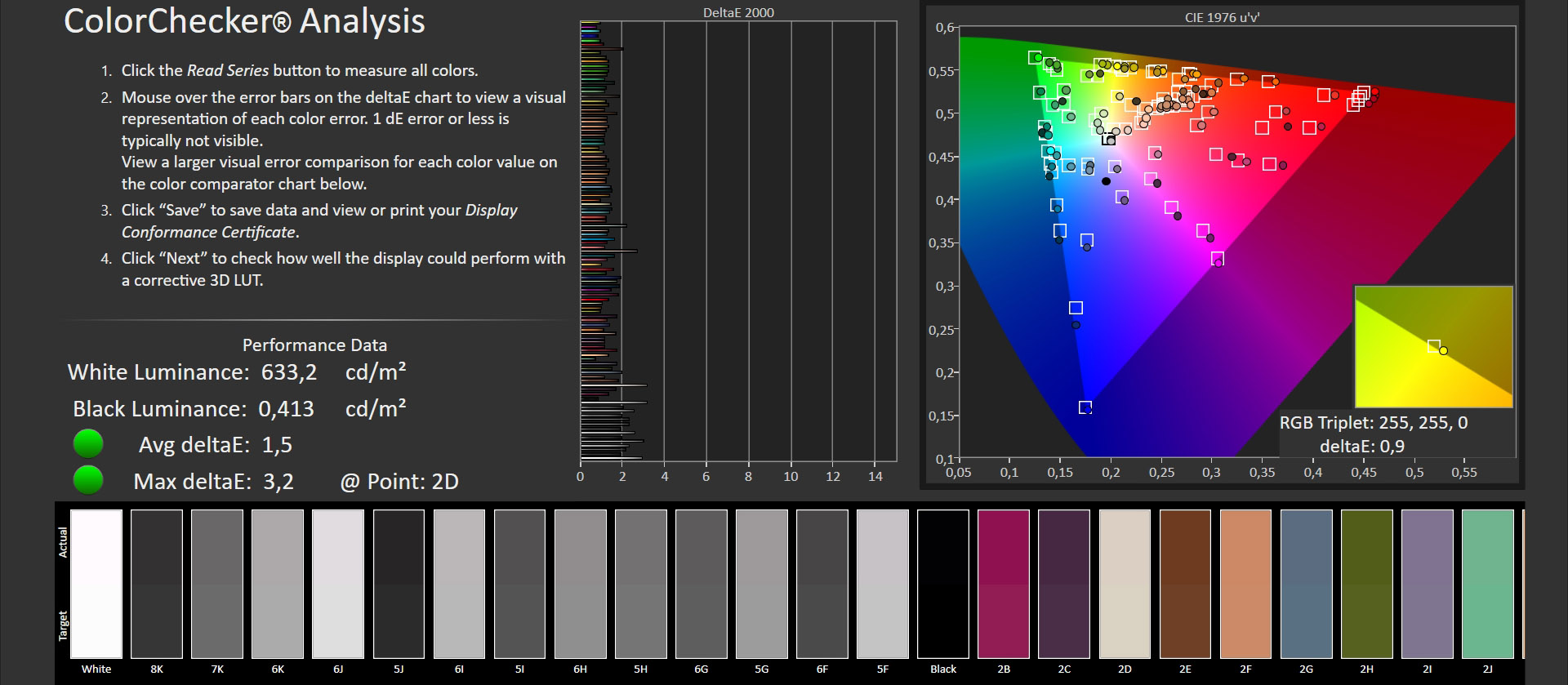Click the Black Luminance value 0,413
This screenshot has height=685, width=1568.
(286, 409)
